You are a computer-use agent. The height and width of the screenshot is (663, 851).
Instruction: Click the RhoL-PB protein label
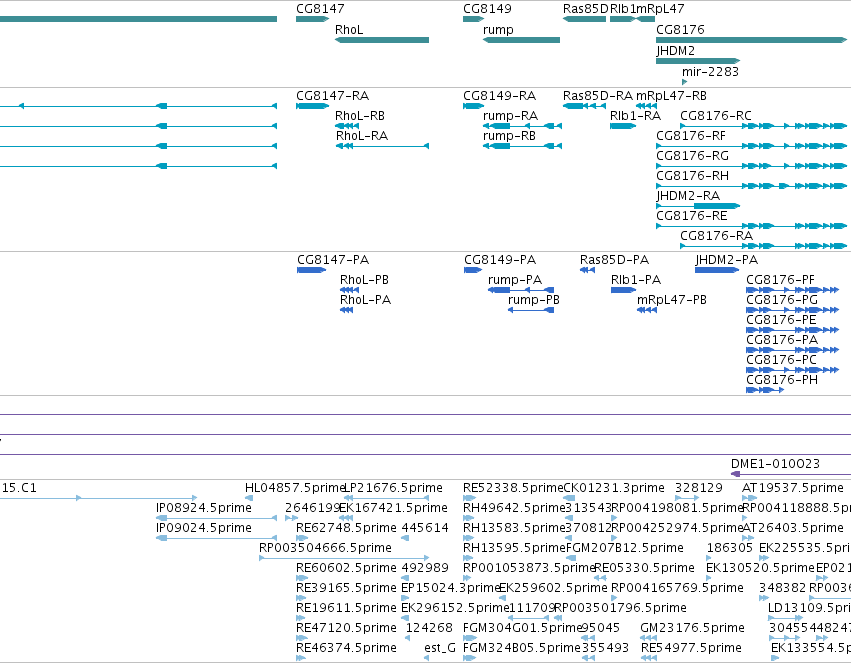point(364,280)
